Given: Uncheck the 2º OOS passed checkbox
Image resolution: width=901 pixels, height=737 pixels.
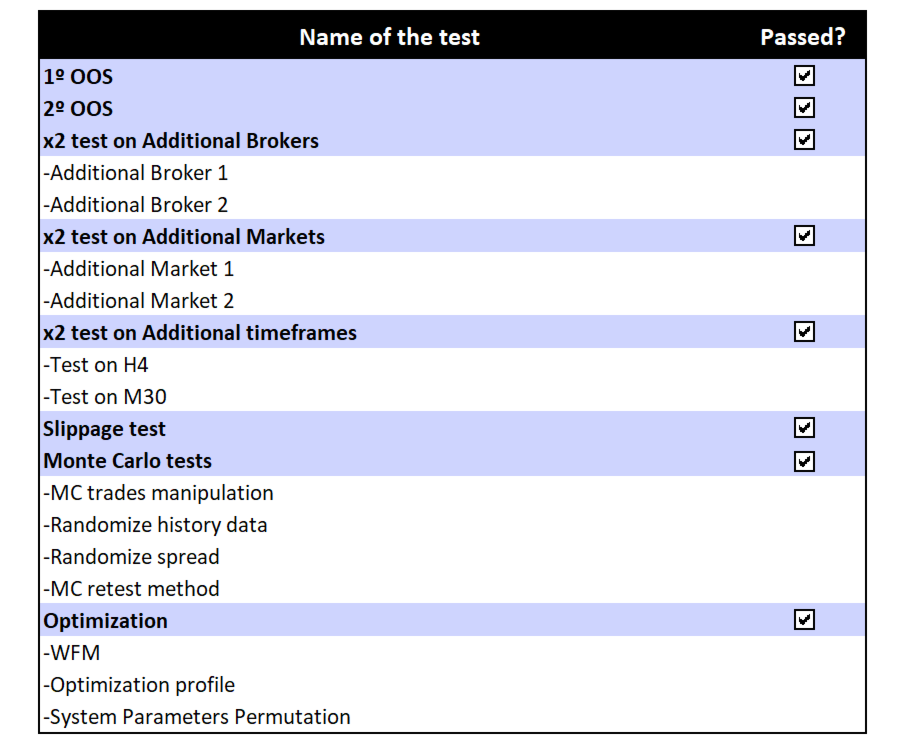Looking at the screenshot, I should (804, 108).
